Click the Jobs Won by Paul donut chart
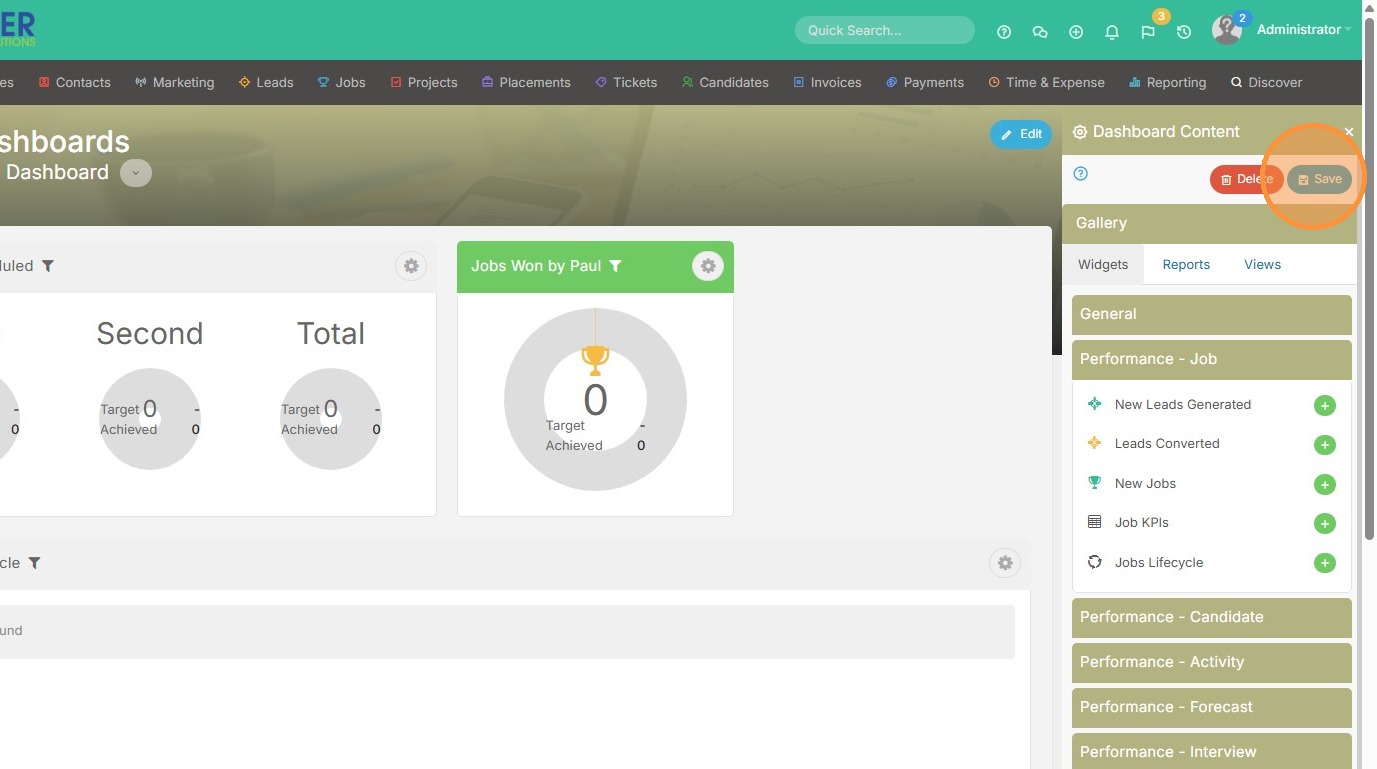The height and width of the screenshot is (769, 1377). click(595, 399)
